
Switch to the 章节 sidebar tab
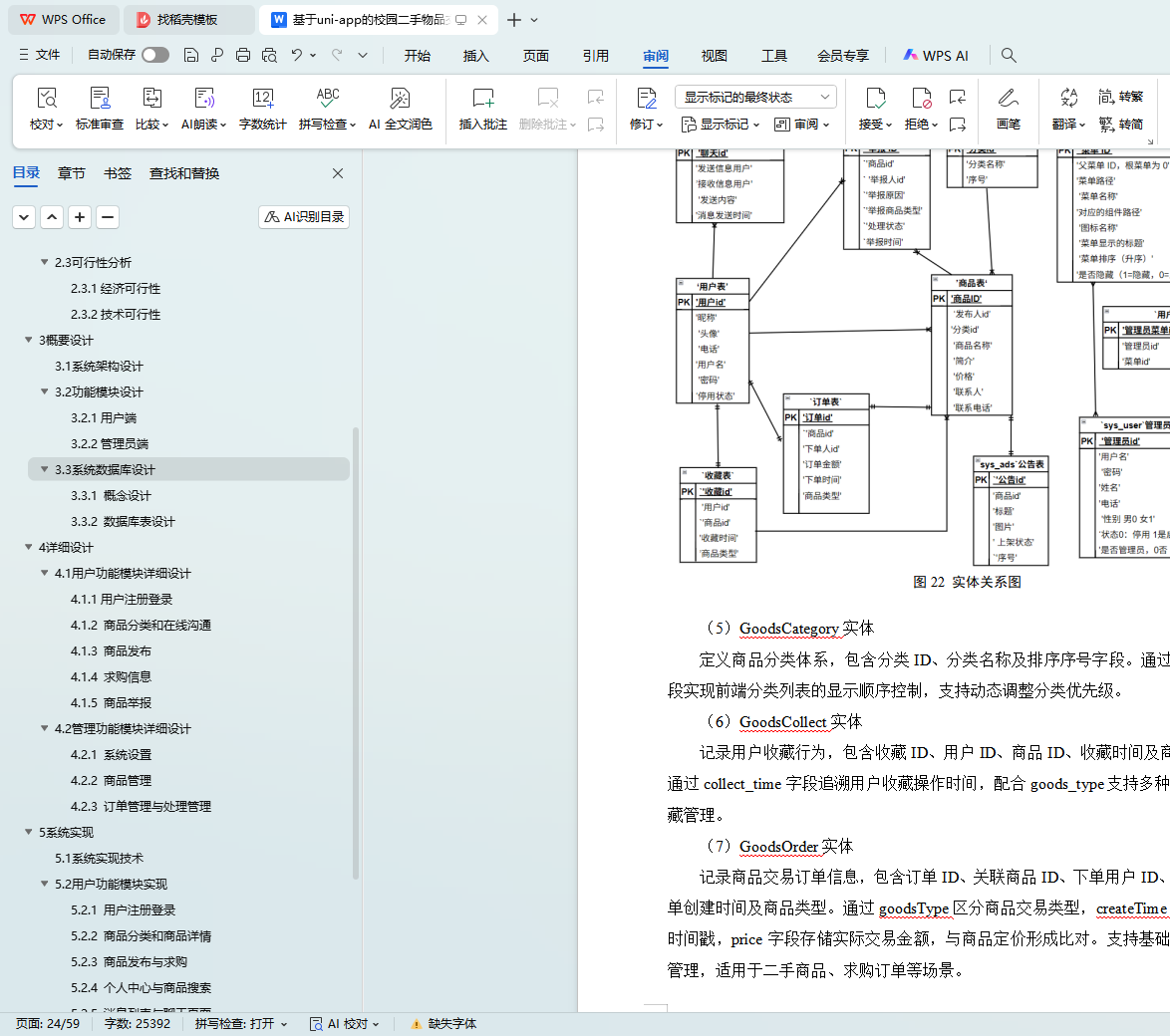click(72, 173)
